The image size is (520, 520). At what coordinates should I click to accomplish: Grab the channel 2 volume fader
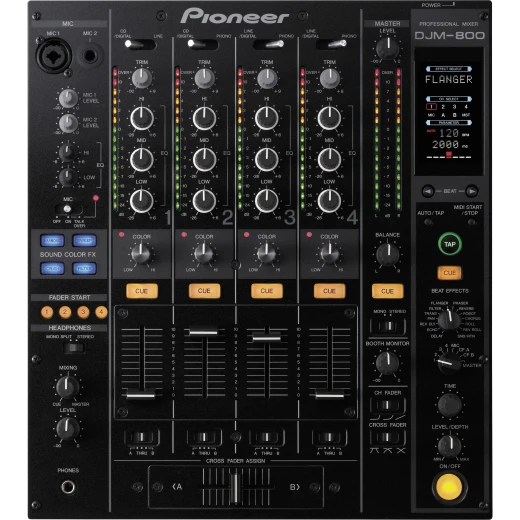pyautogui.click(x=203, y=332)
